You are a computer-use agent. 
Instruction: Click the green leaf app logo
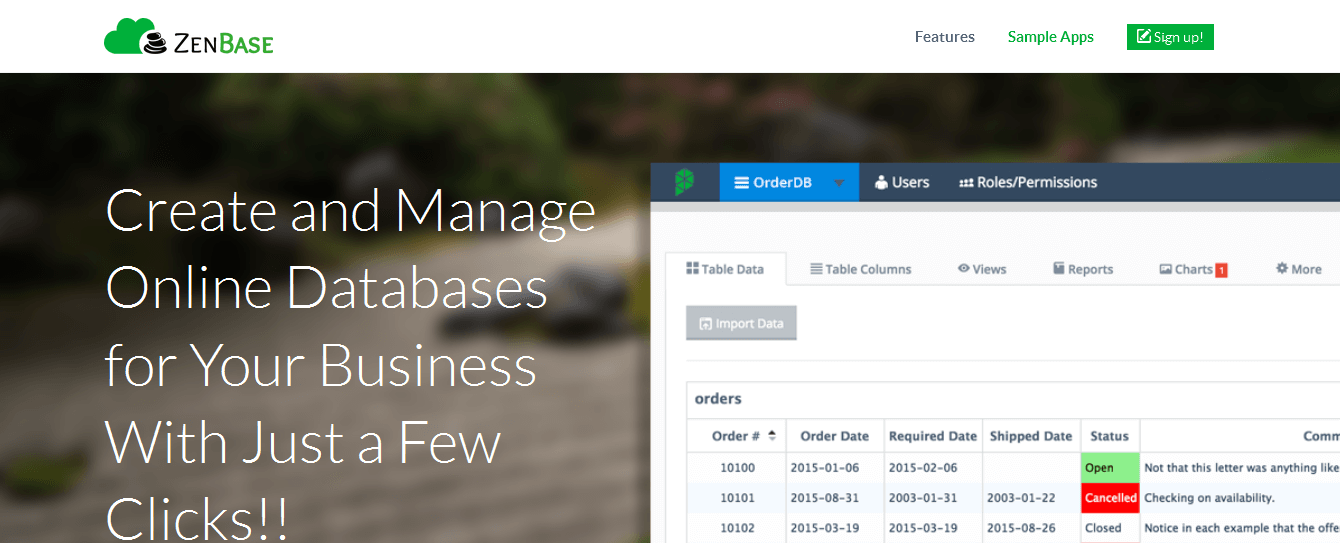[x=684, y=182]
